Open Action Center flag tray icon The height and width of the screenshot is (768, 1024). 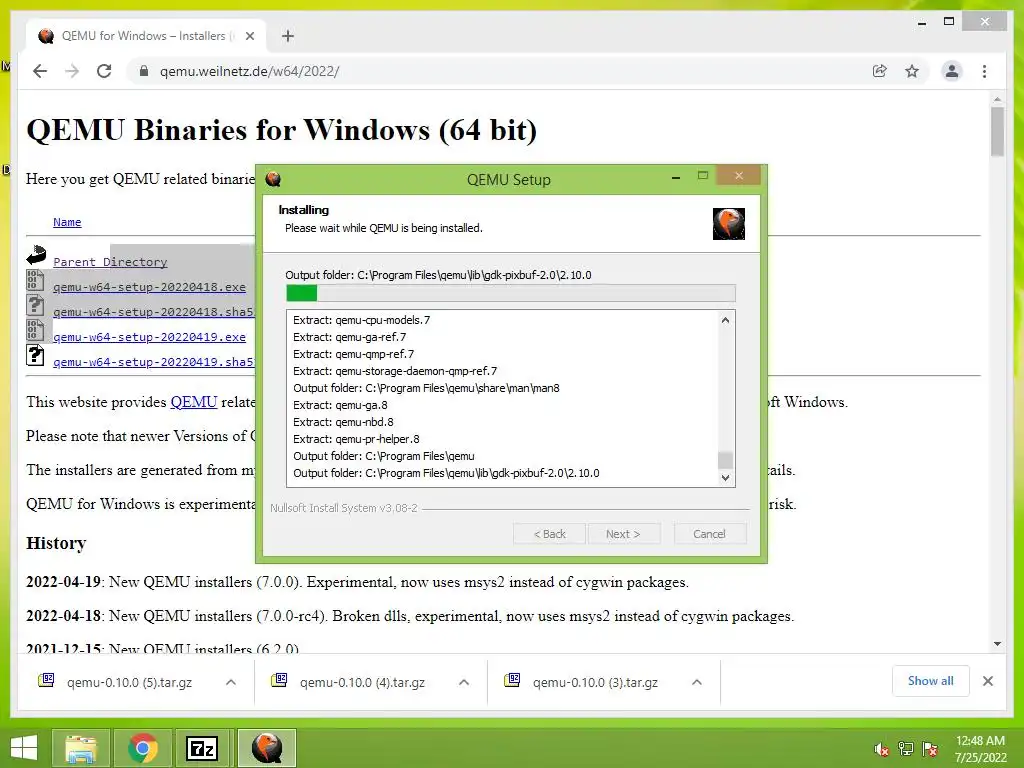(x=930, y=749)
